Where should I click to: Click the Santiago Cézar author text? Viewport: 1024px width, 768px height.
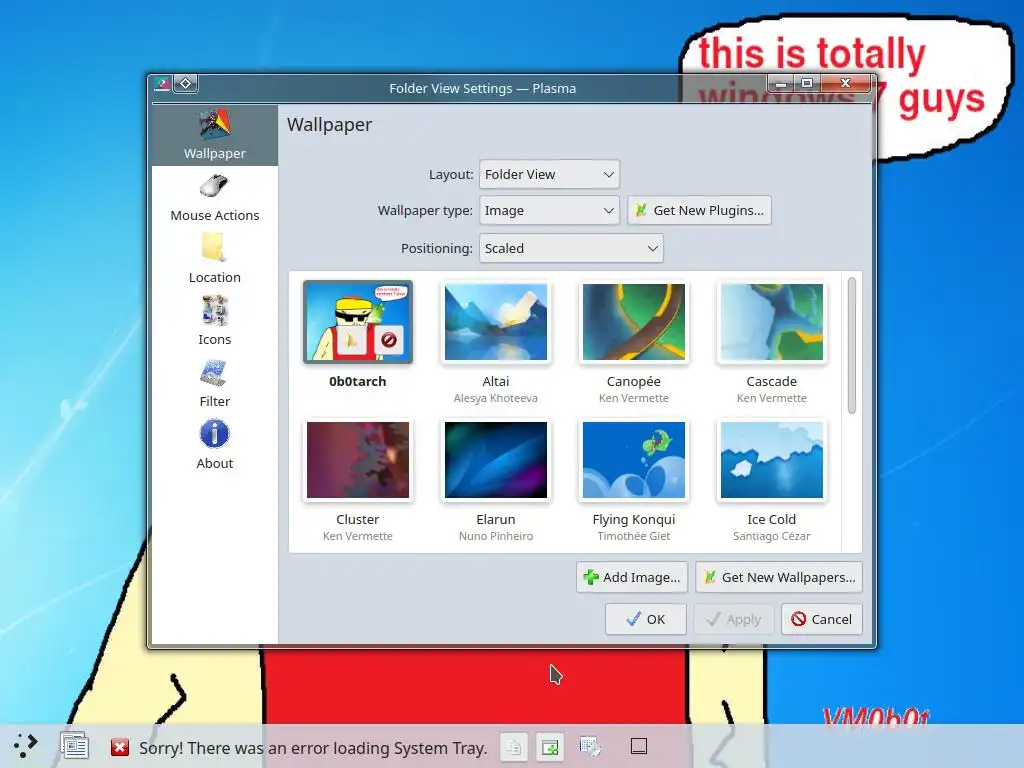[x=771, y=536]
